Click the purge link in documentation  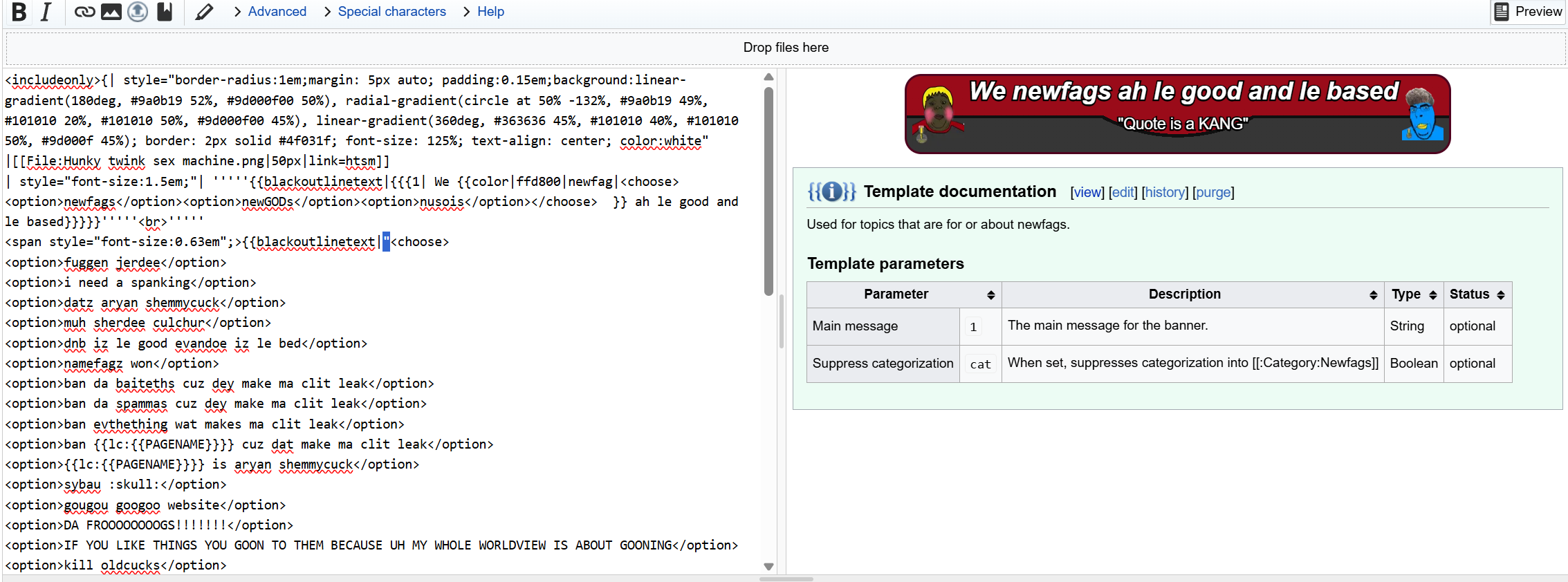point(1213,192)
